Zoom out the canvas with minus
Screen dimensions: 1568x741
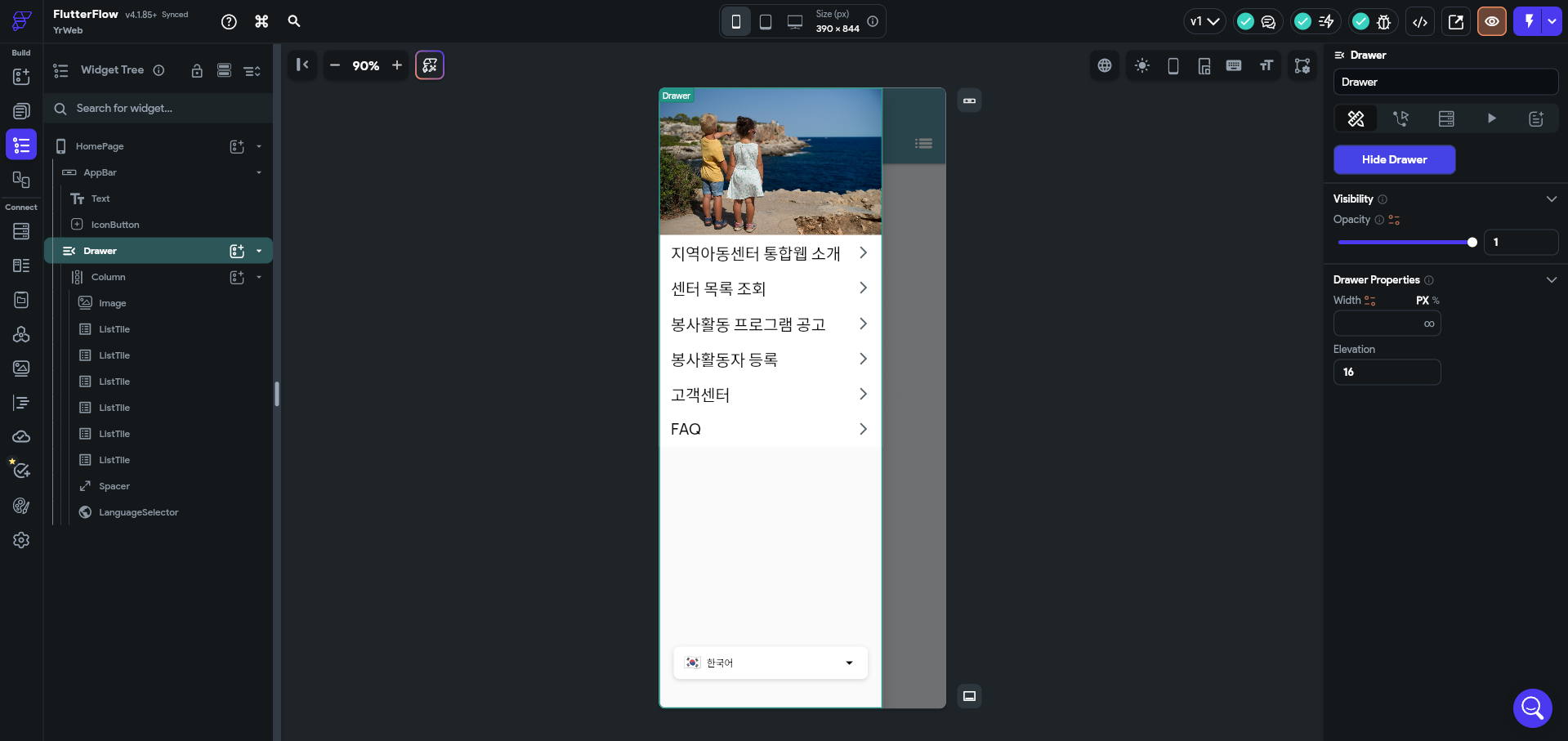[335, 65]
